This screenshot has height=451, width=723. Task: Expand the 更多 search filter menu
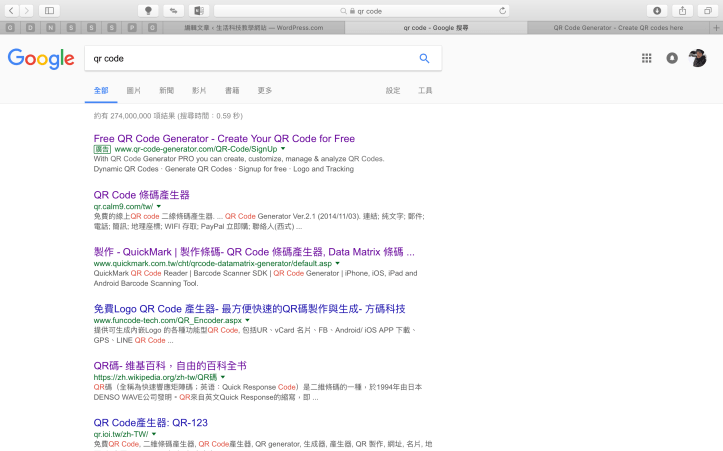(x=264, y=90)
